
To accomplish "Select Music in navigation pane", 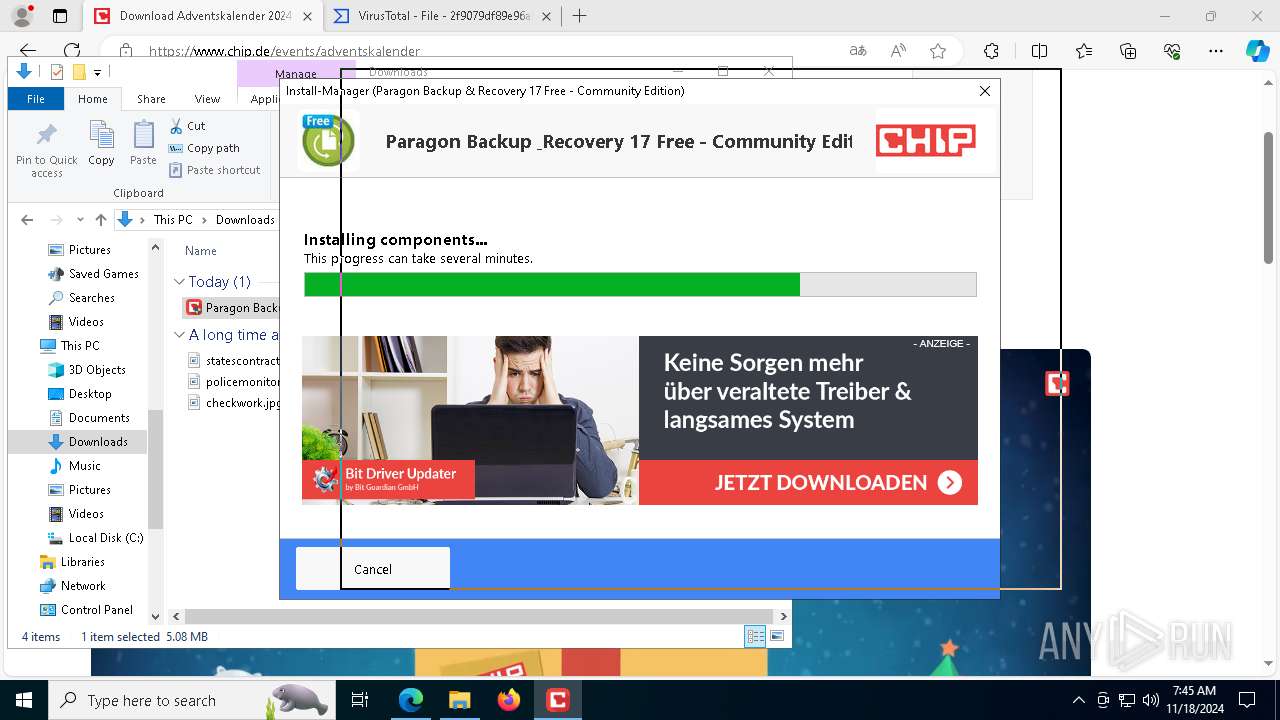I will tap(85, 466).
